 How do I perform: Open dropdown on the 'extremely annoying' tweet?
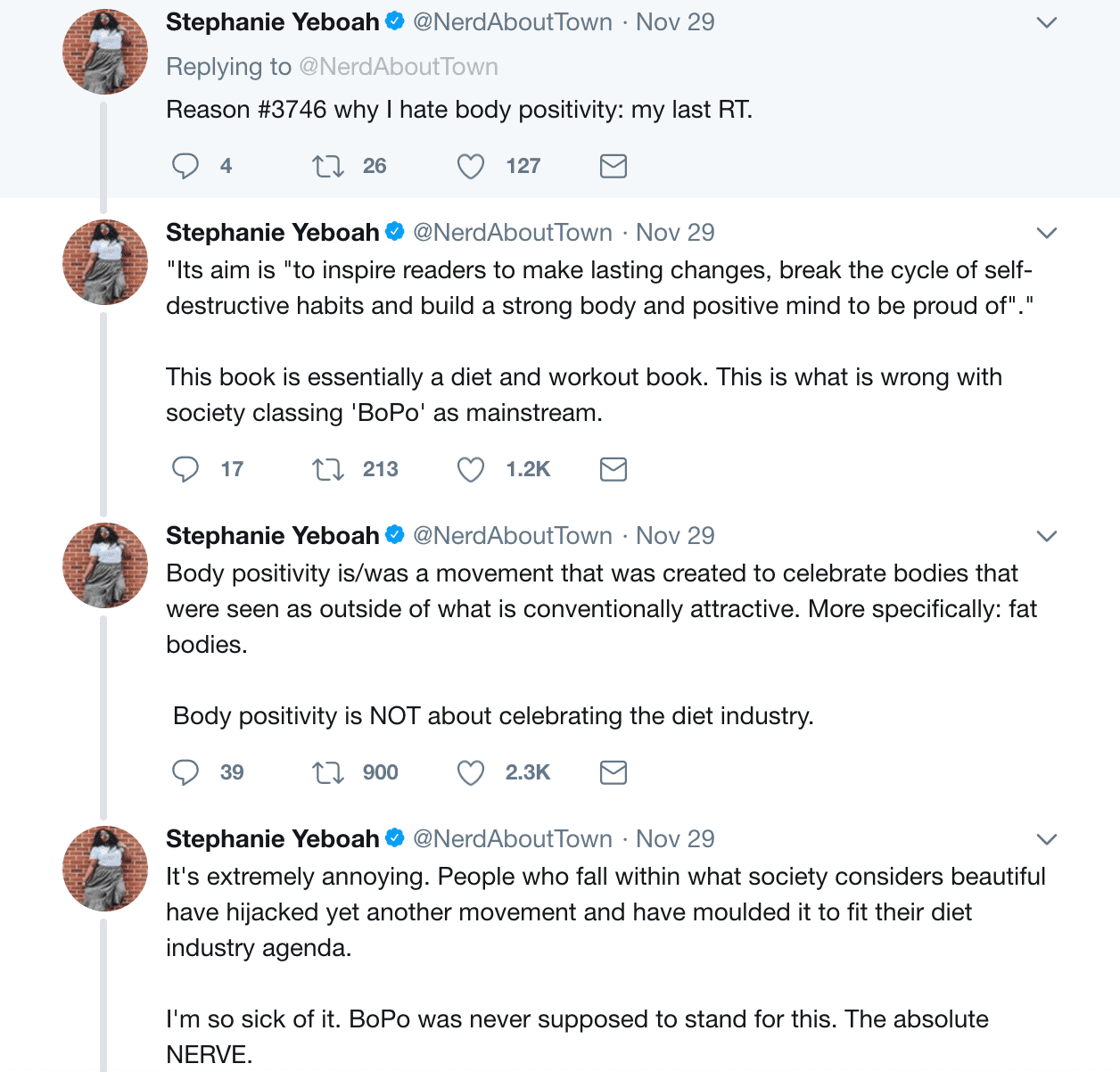tap(1047, 839)
